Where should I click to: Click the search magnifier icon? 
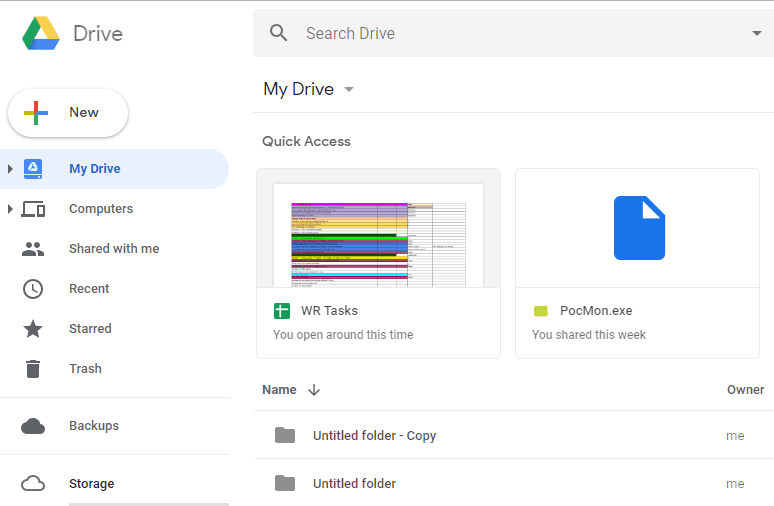(x=278, y=33)
